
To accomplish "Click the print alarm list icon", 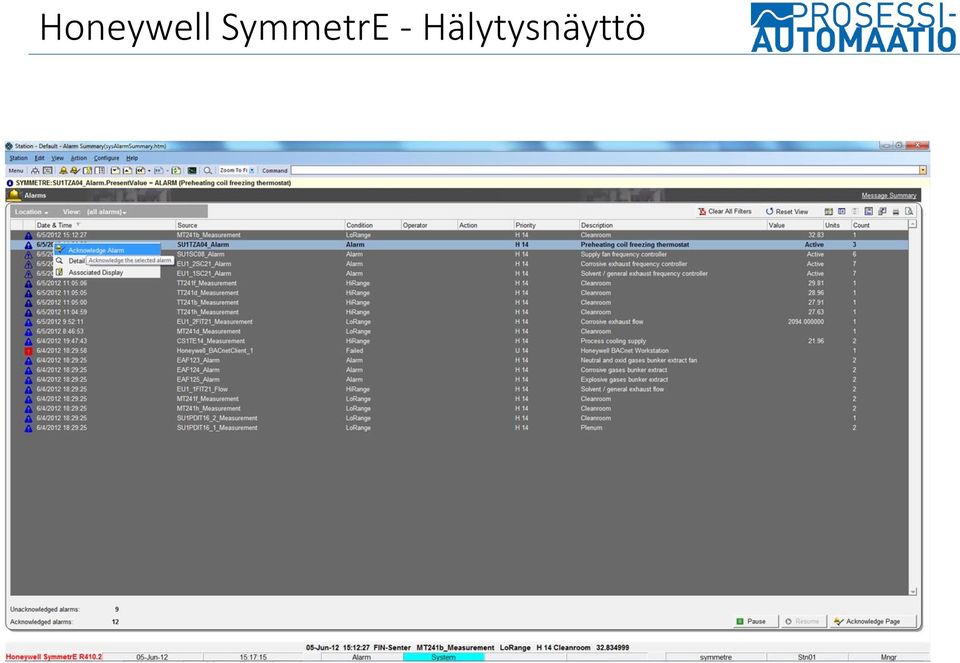I will click(x=896, y=211).
